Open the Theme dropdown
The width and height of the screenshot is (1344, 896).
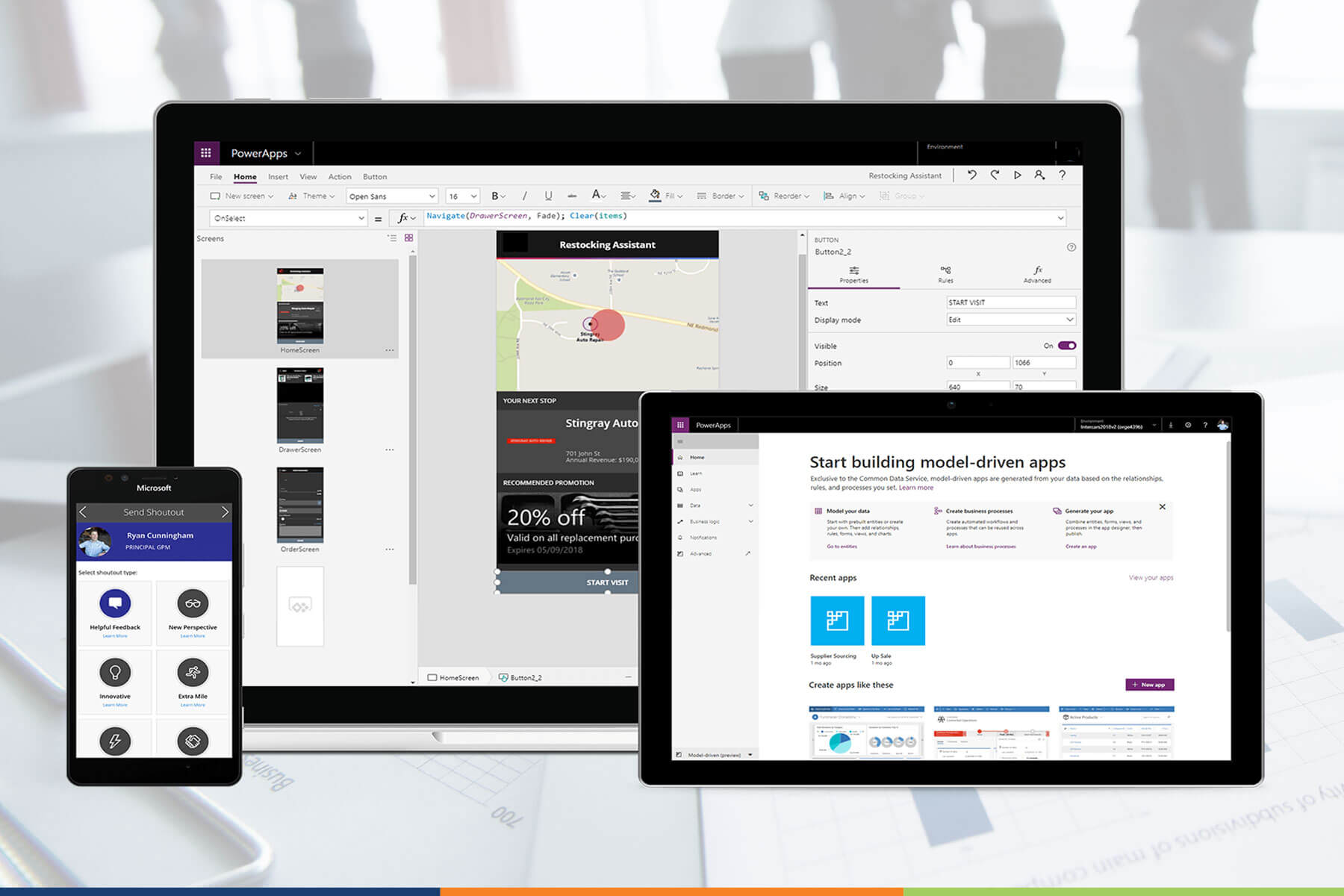pyautogui.click(x=311, y=196)
